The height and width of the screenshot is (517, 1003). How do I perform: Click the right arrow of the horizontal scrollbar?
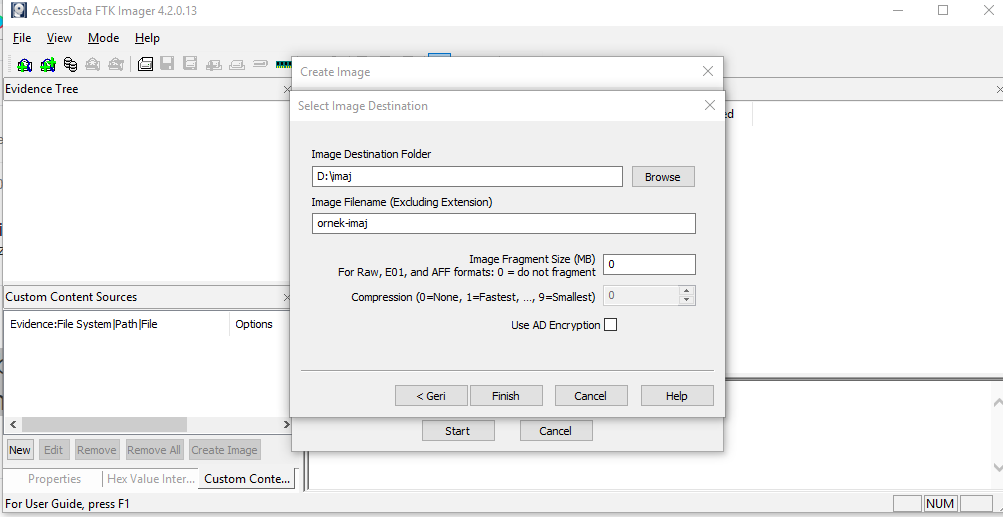[286, 425]
